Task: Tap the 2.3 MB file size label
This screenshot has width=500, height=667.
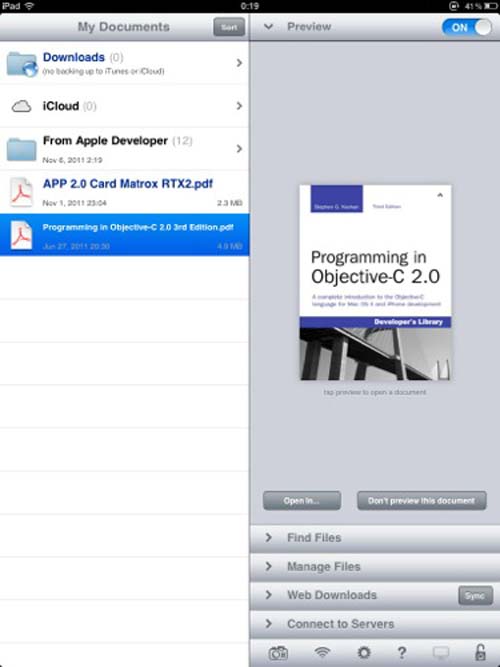Action: 230,203
